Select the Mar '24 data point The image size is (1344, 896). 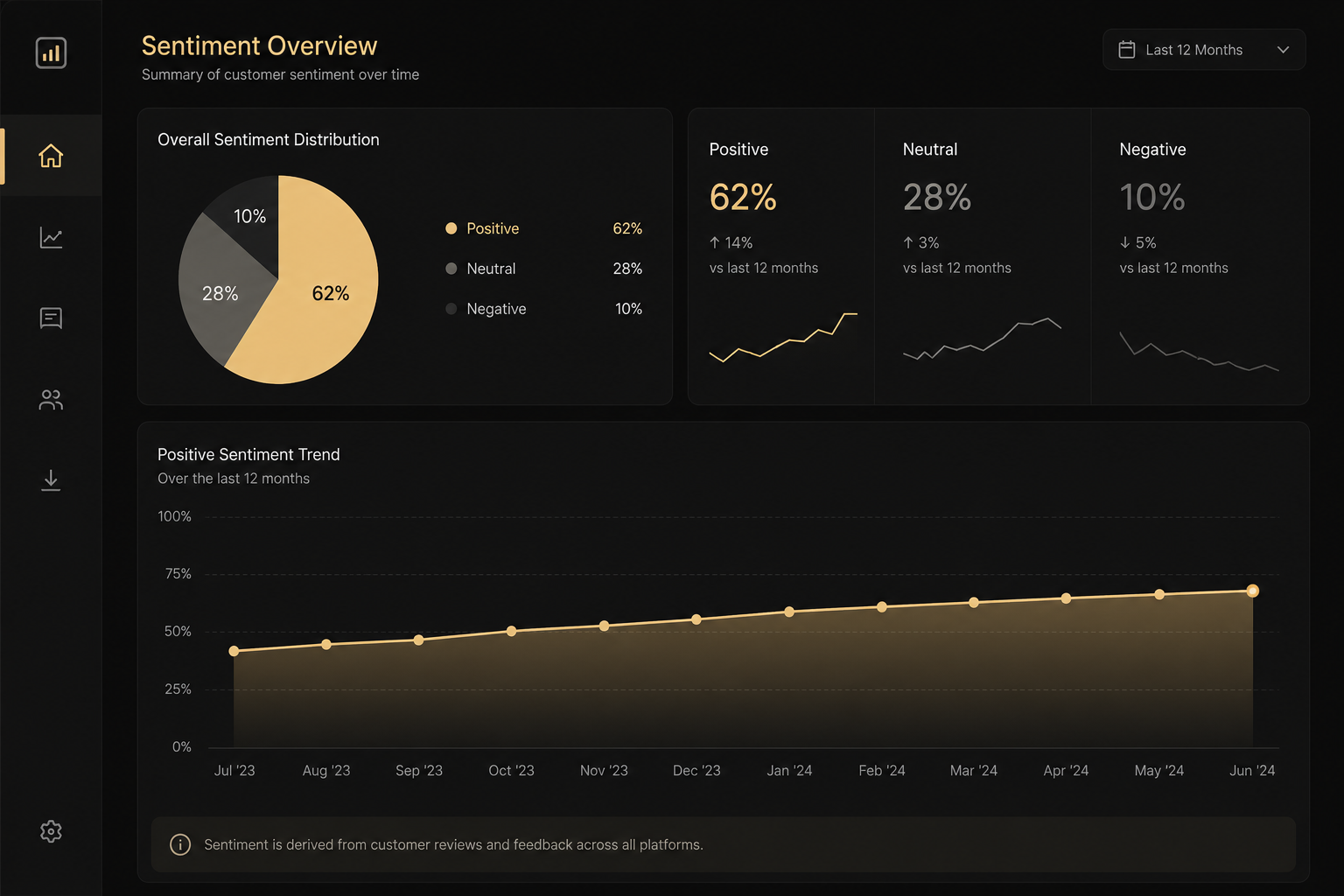(974, 603)
